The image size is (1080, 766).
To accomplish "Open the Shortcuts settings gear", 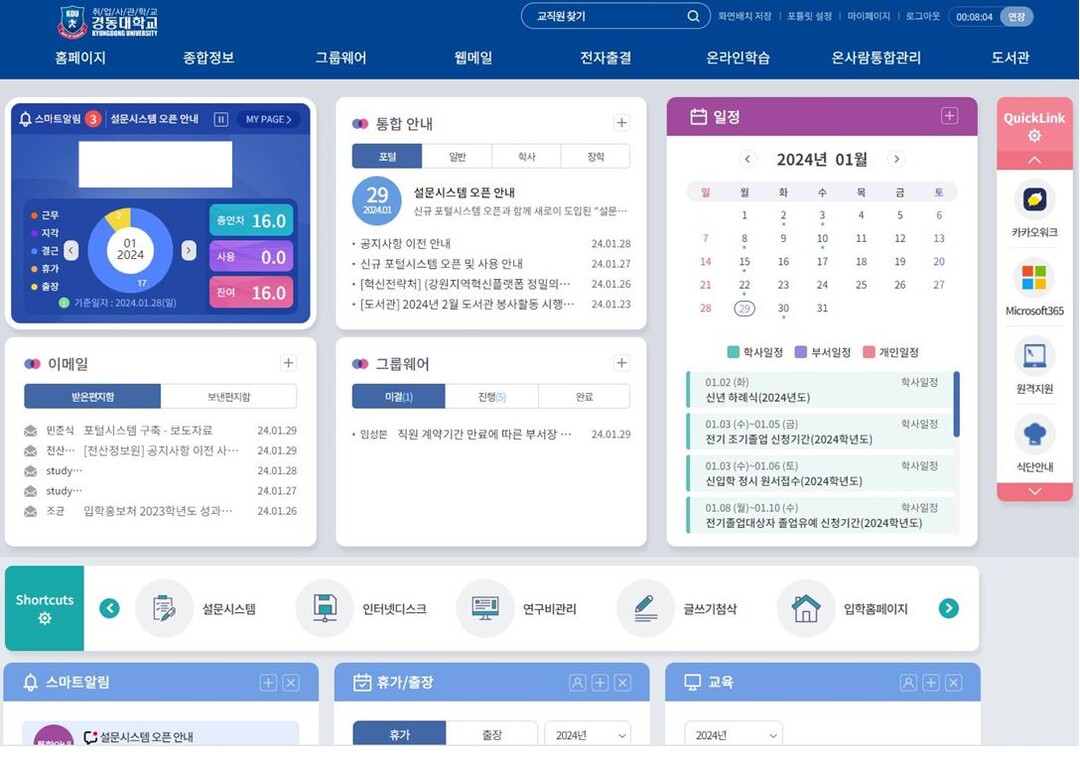I will coord(44,619).
